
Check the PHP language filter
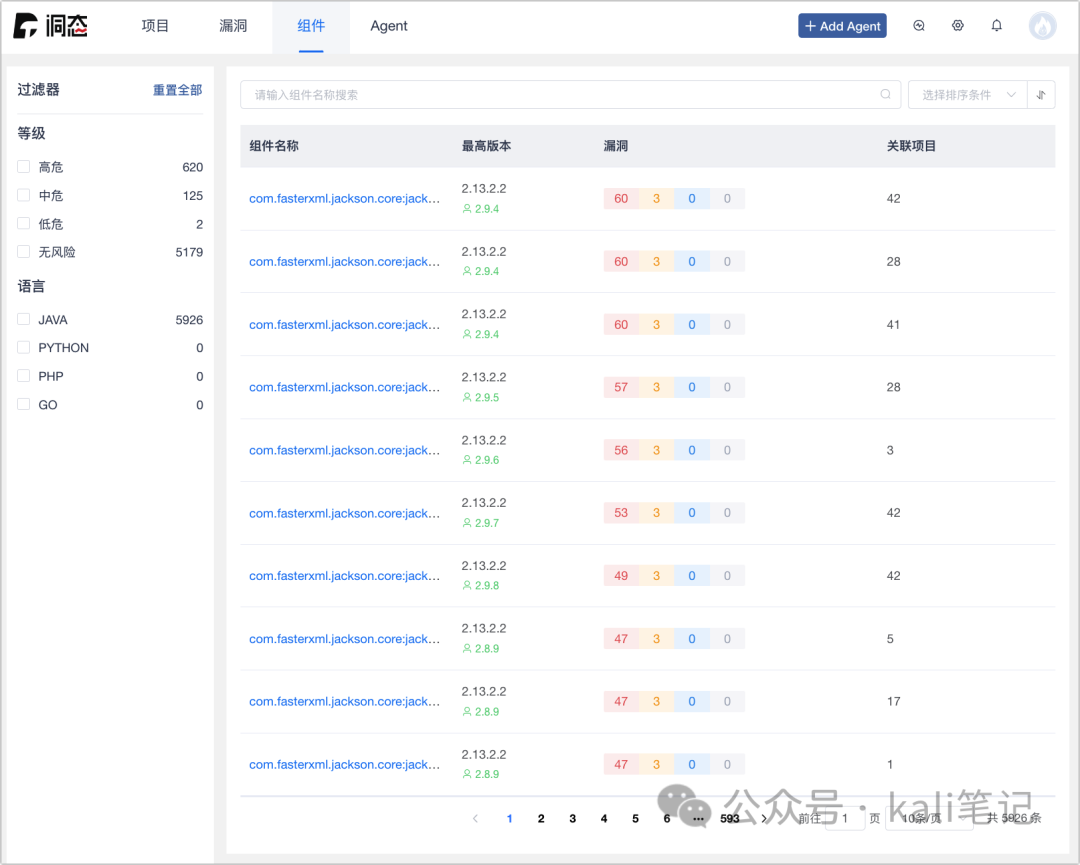(x=23, y=376)
